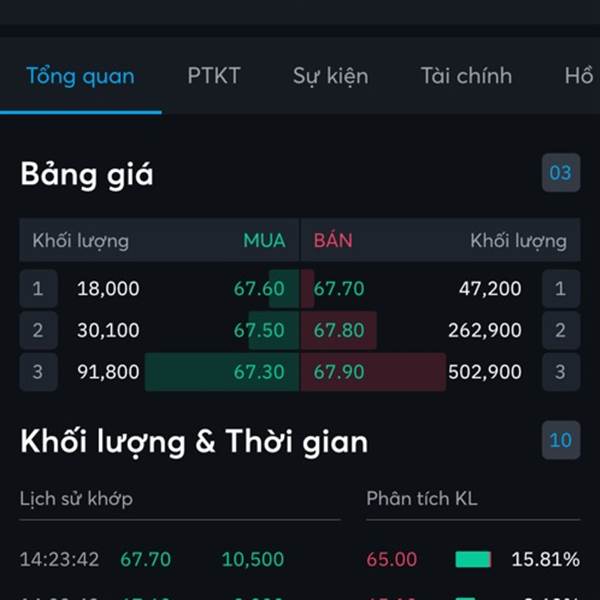This screenshot has width=600, height=600.
Task: Select the Tài chính tab
Action: point(466,76)
